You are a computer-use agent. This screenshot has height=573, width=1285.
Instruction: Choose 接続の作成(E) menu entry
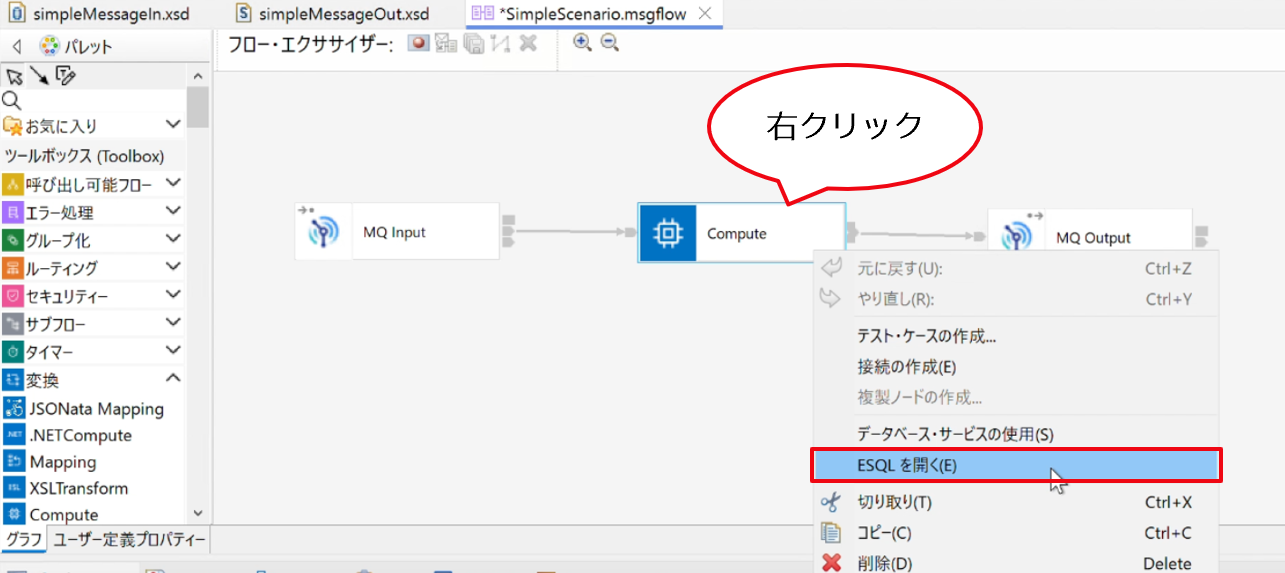(x=1018, y=367)
